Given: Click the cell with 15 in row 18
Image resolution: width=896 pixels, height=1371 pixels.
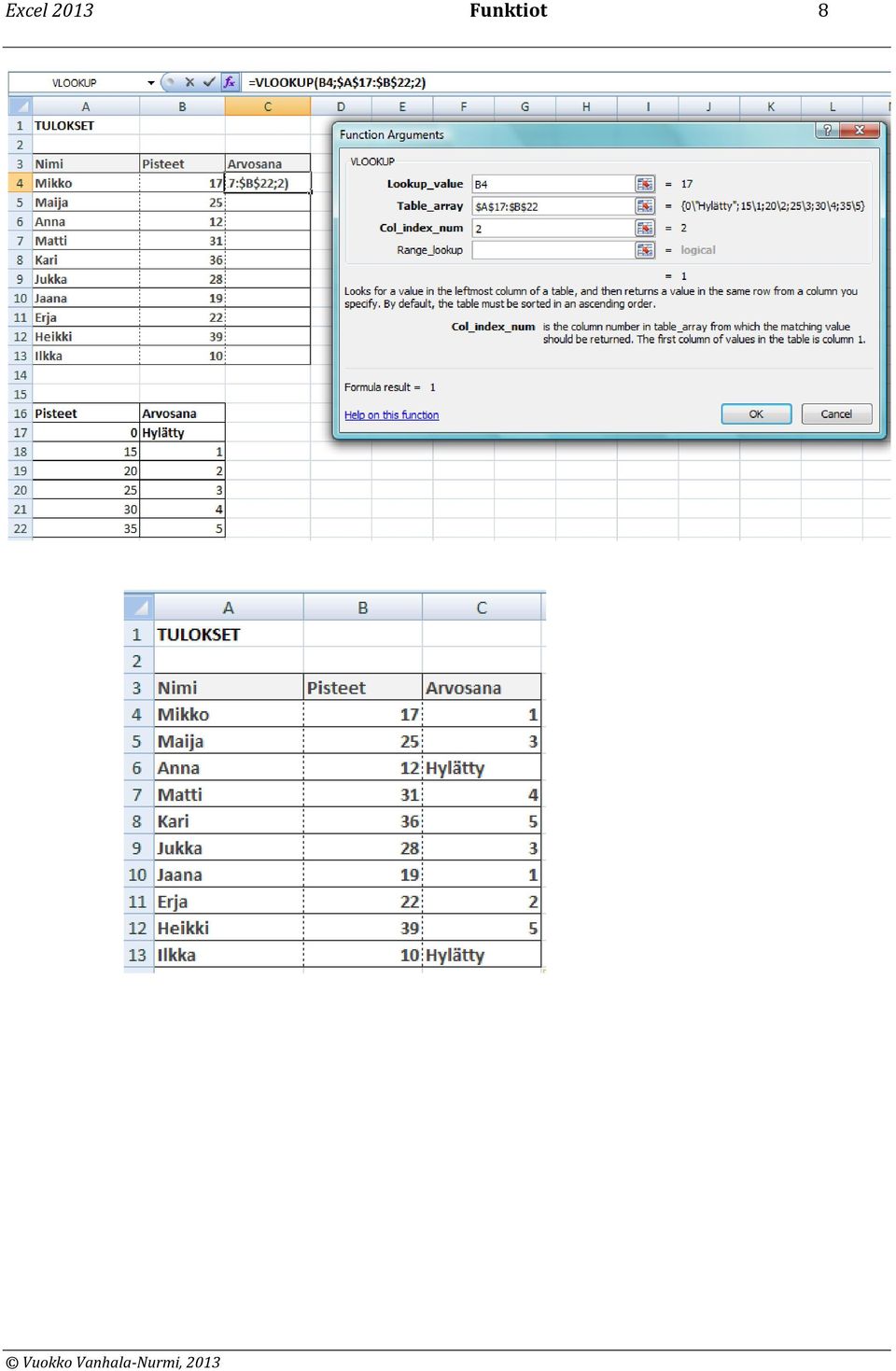Looking at the screenshot, I should point(86,452).
